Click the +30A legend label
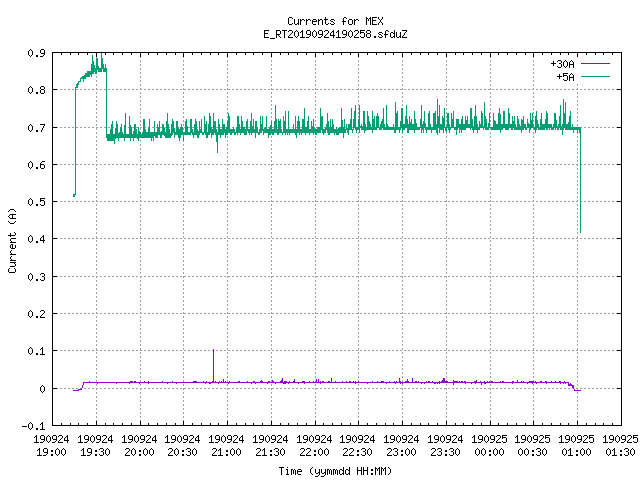Screen dimensions: 640x480 [x=562, y=64]
